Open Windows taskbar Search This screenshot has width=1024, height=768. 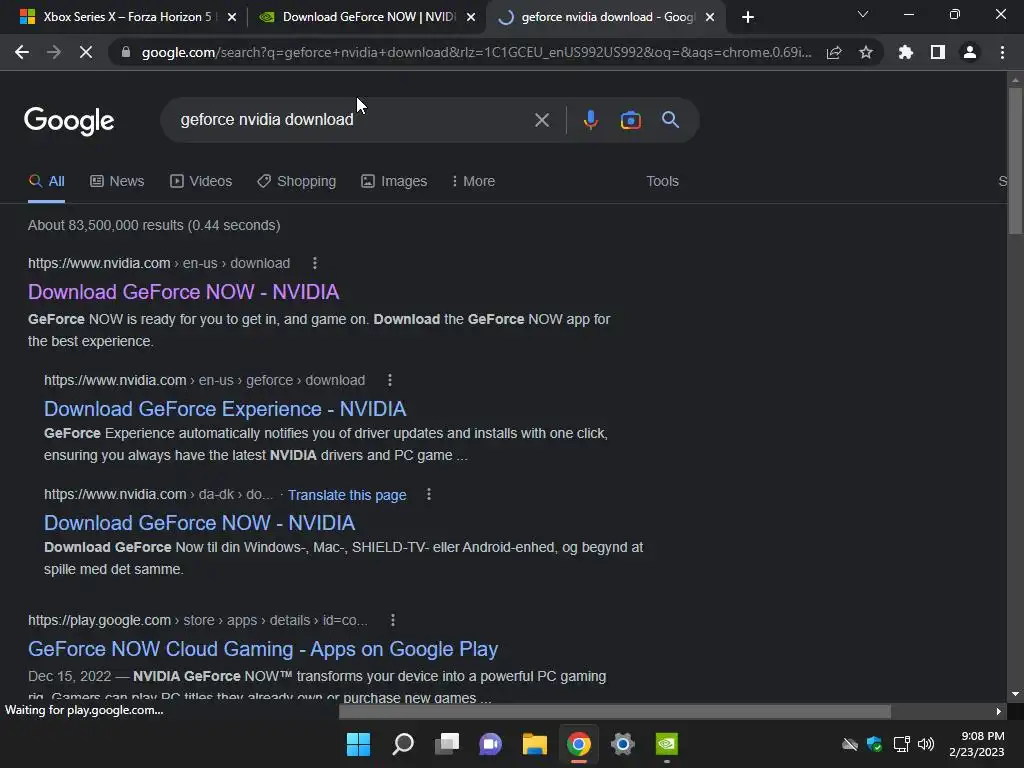point(403,744)
